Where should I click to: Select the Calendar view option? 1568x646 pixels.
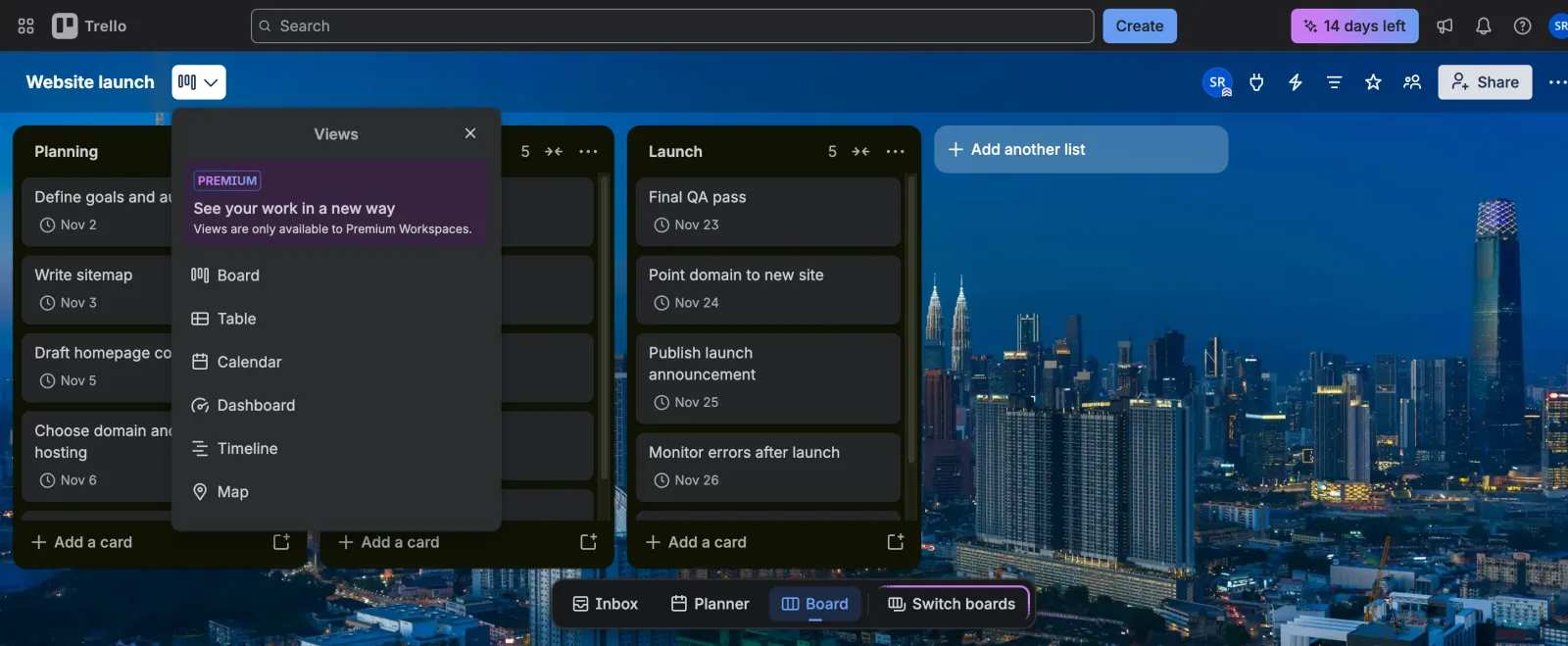pos(336,362)
